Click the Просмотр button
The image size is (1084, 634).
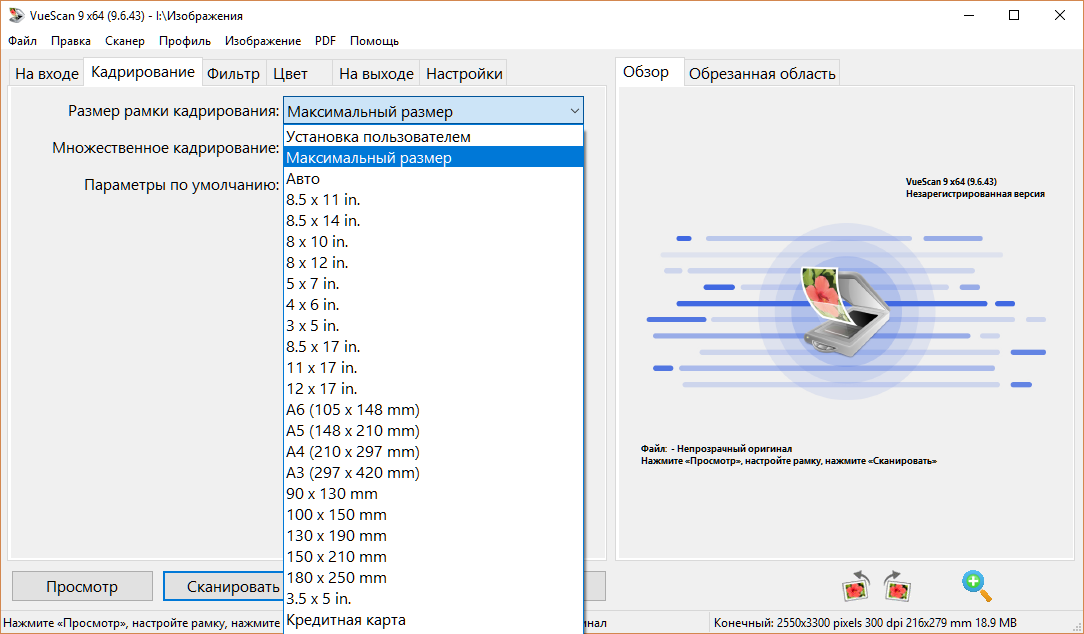82,586
